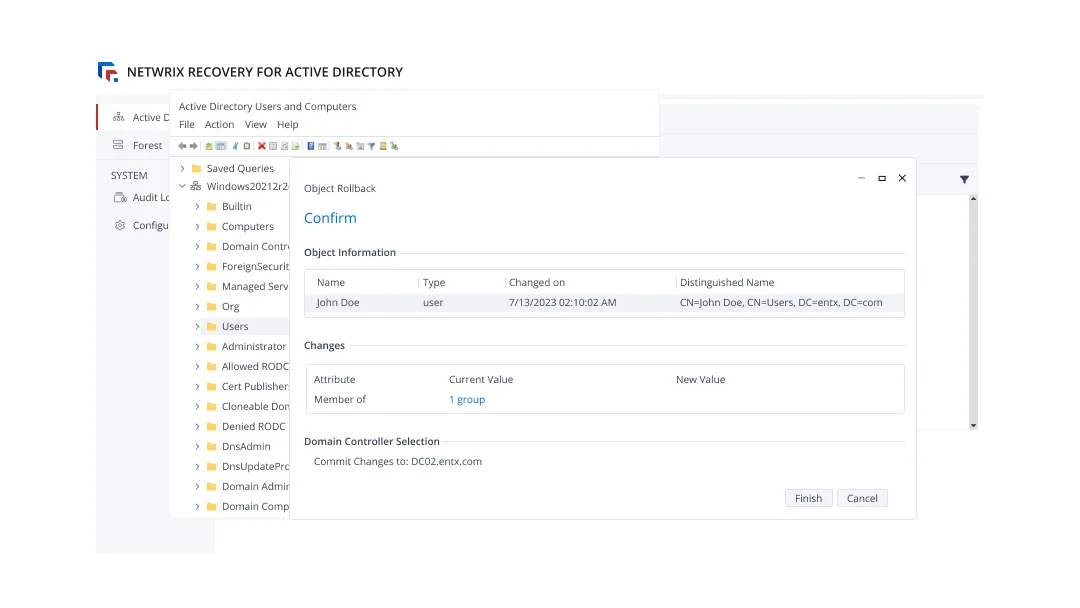Click the blue Help question mark icon

pos(311,146)
